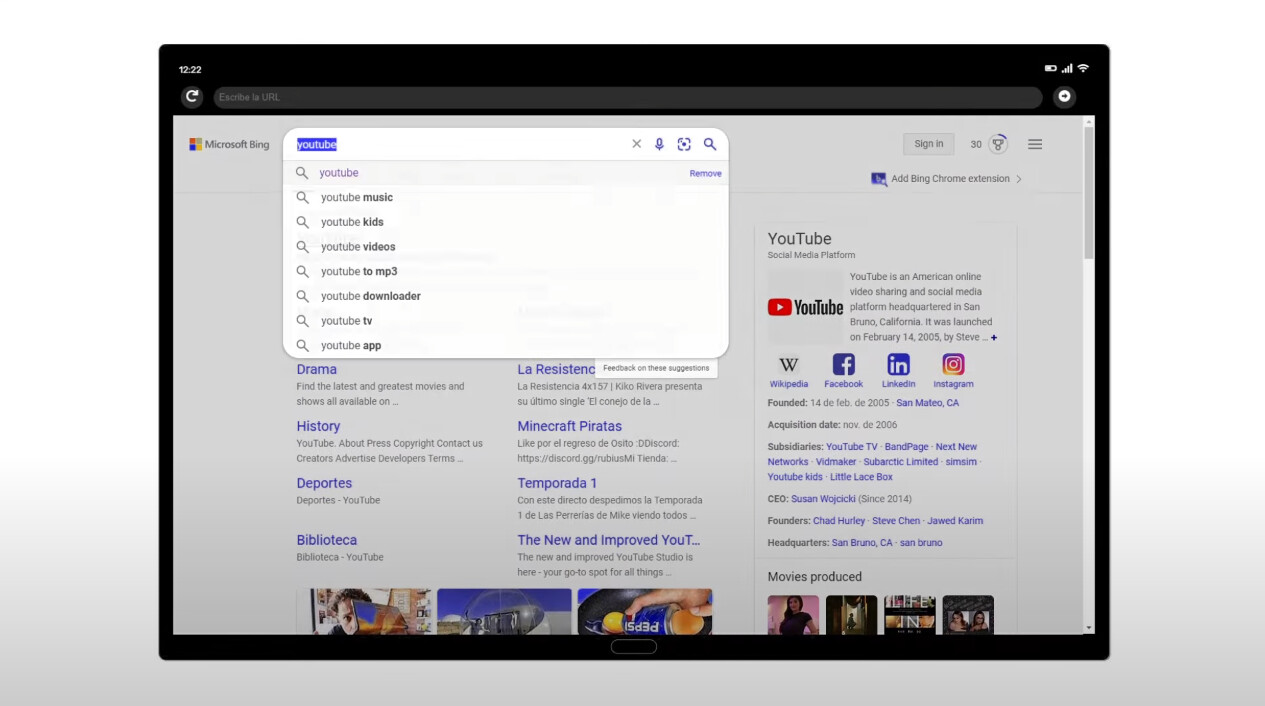This screenshot has height=706, width=1265.
Task: Click the Microsoft Bing logo
Action: (229, 144)
